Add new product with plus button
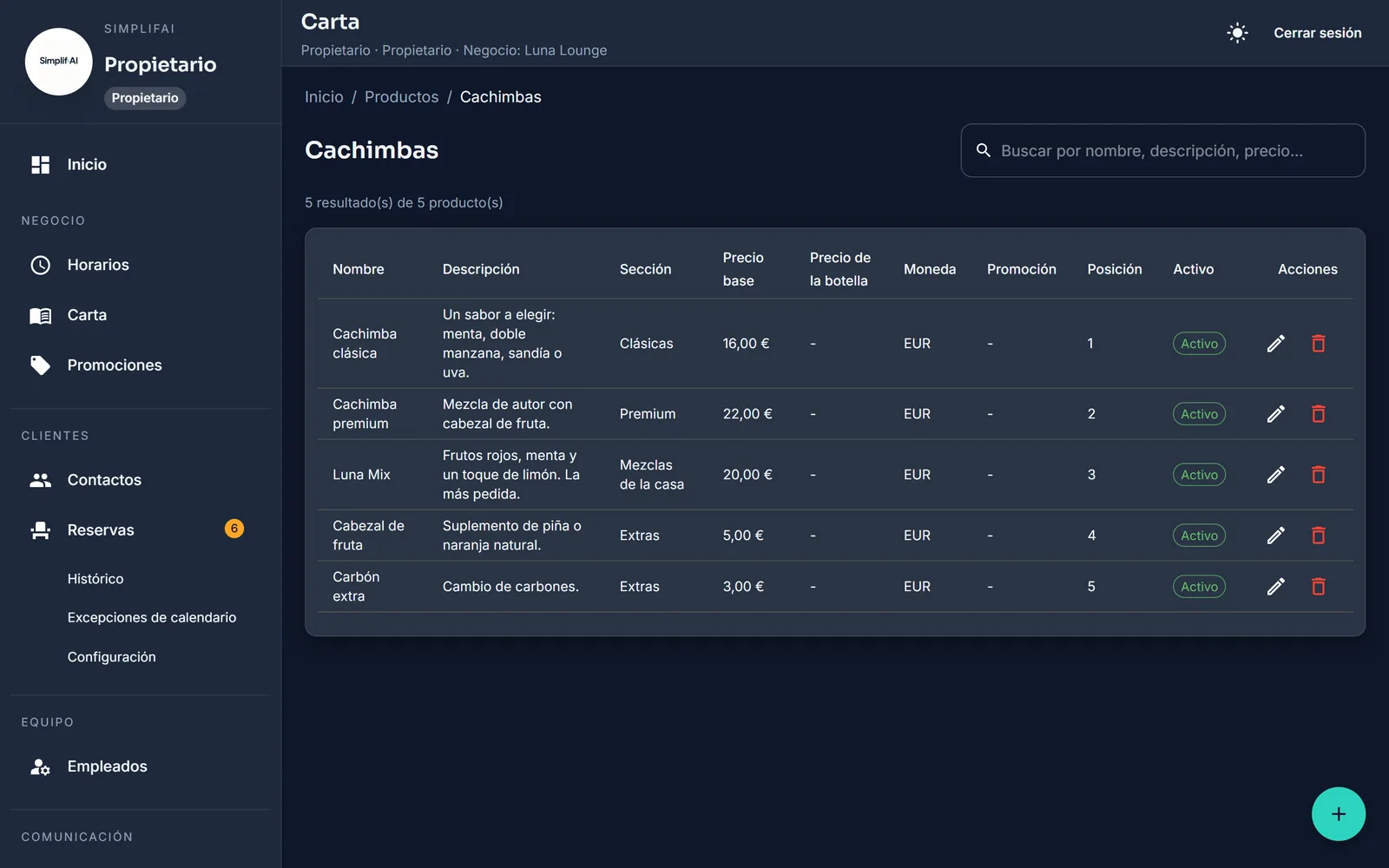Viewport: 1389px width, 868px height. click(x=1338, y=814)
